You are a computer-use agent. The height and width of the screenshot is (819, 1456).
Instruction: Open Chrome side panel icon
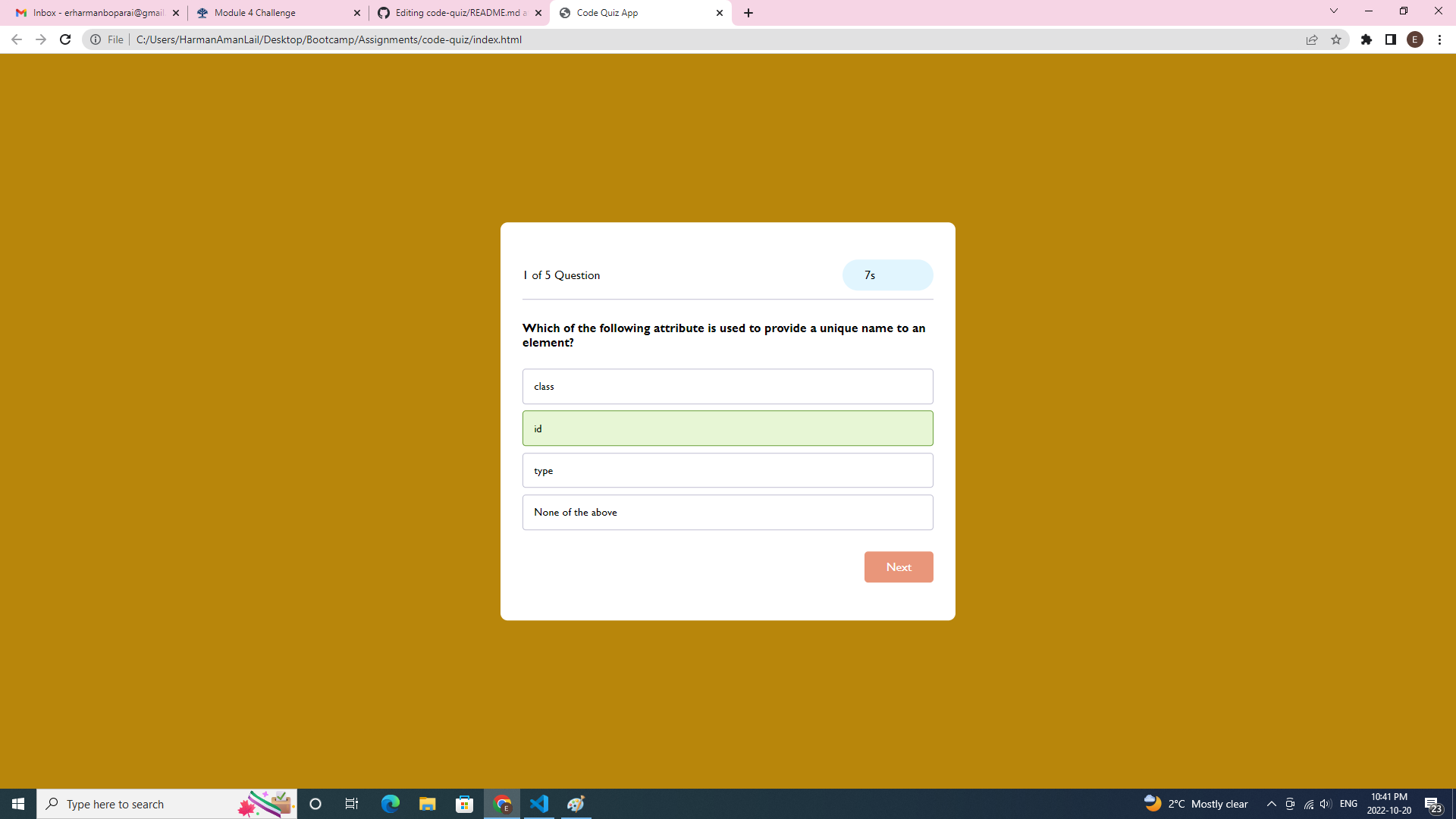(1391, 39)
